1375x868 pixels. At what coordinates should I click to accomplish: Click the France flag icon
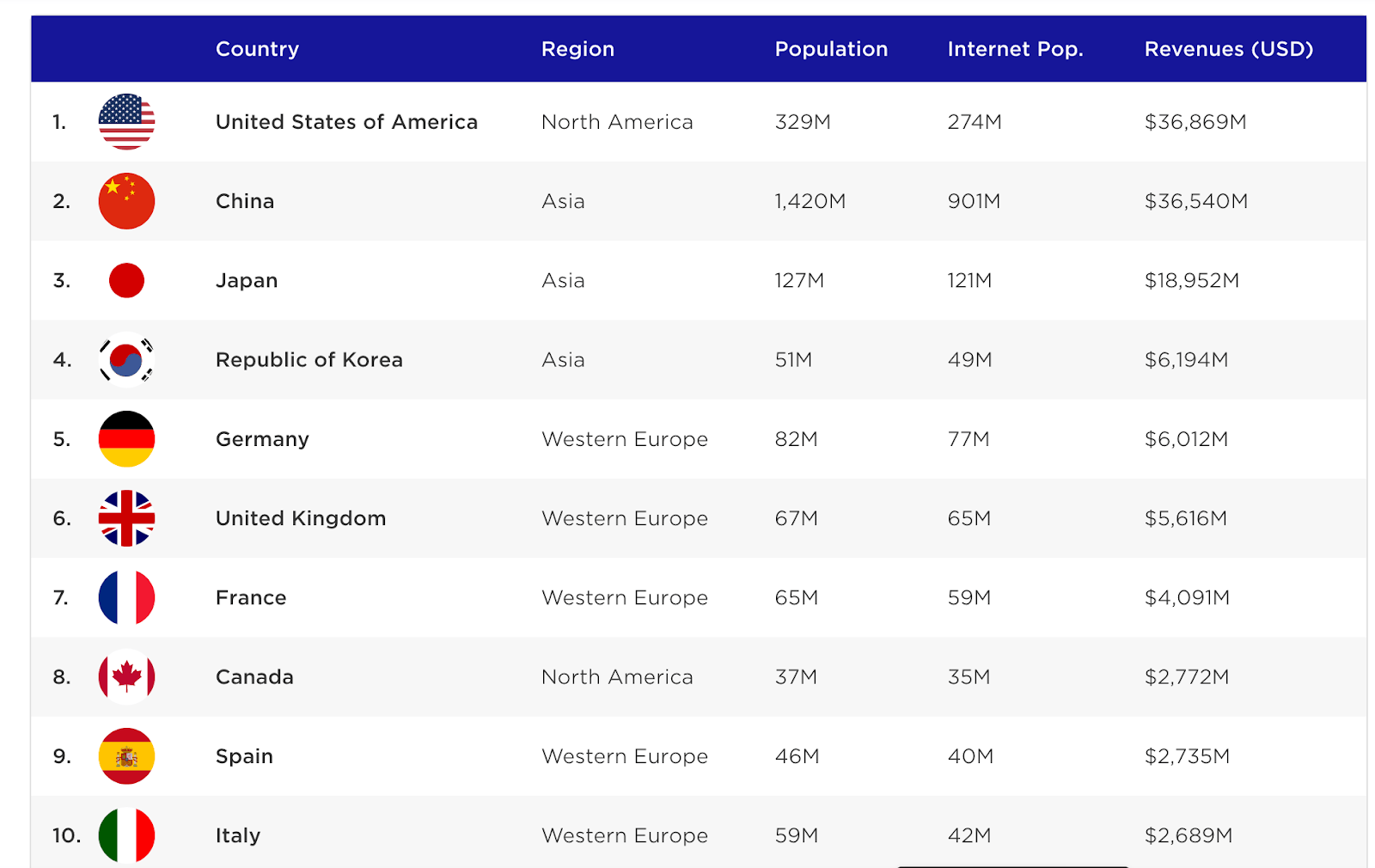click(126, 597)
